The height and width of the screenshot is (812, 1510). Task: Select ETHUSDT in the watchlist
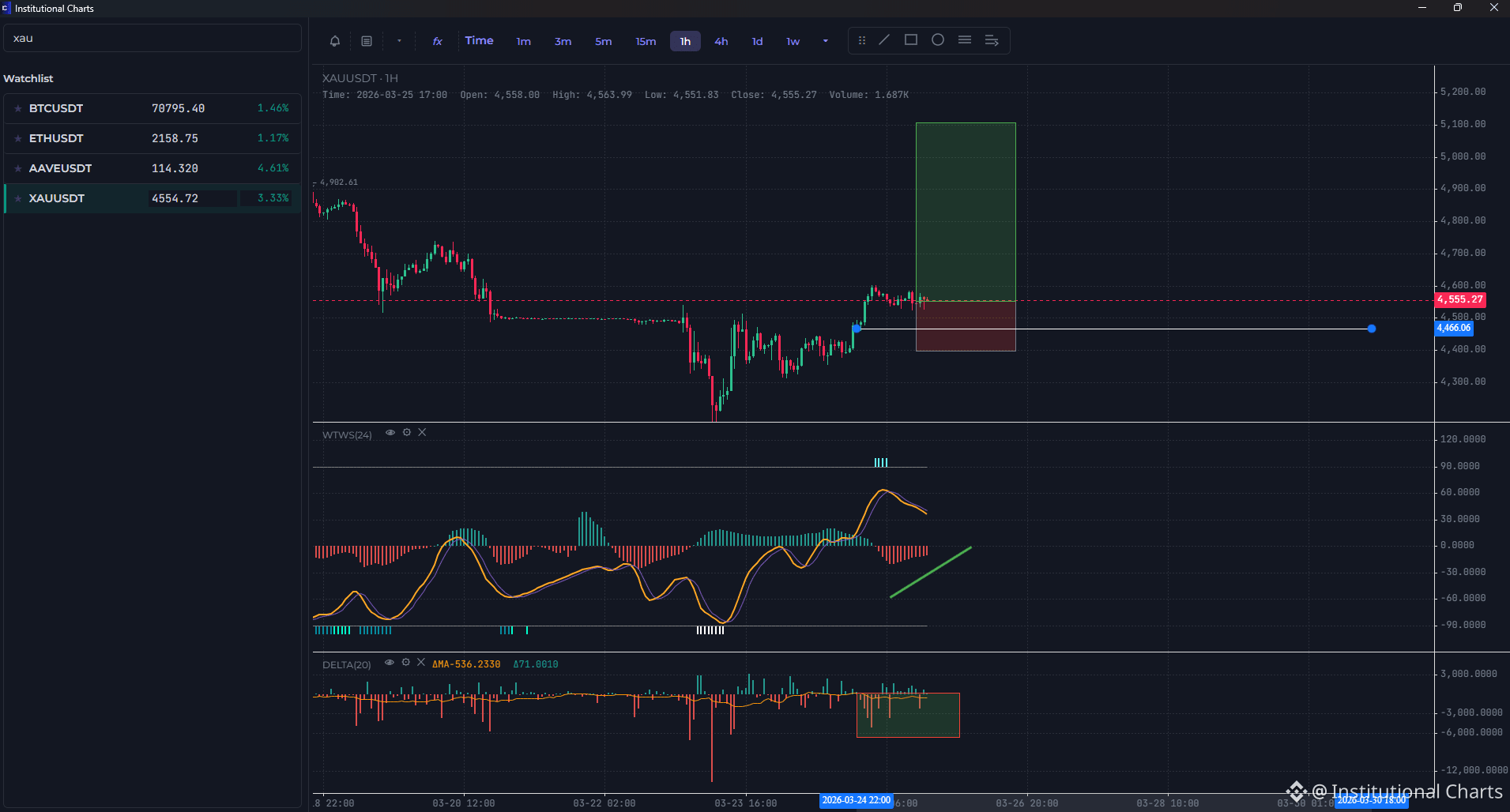coord(152,138)
